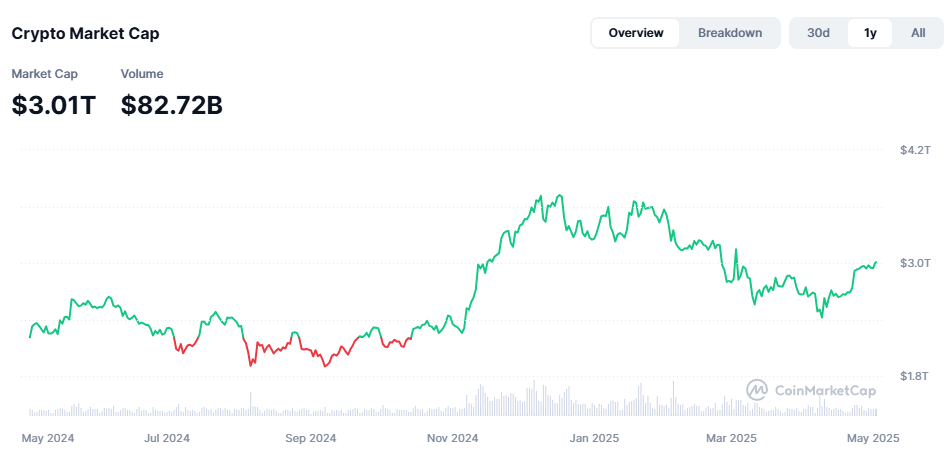
Task: Click the Nov 2024 x-axis marker
Action: 452,438
